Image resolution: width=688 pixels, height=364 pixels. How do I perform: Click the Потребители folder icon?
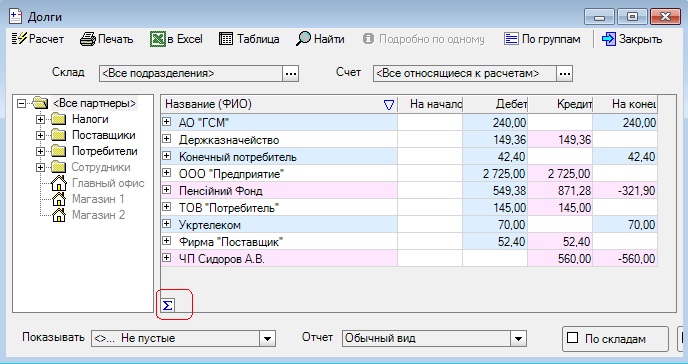pos(58,151)
